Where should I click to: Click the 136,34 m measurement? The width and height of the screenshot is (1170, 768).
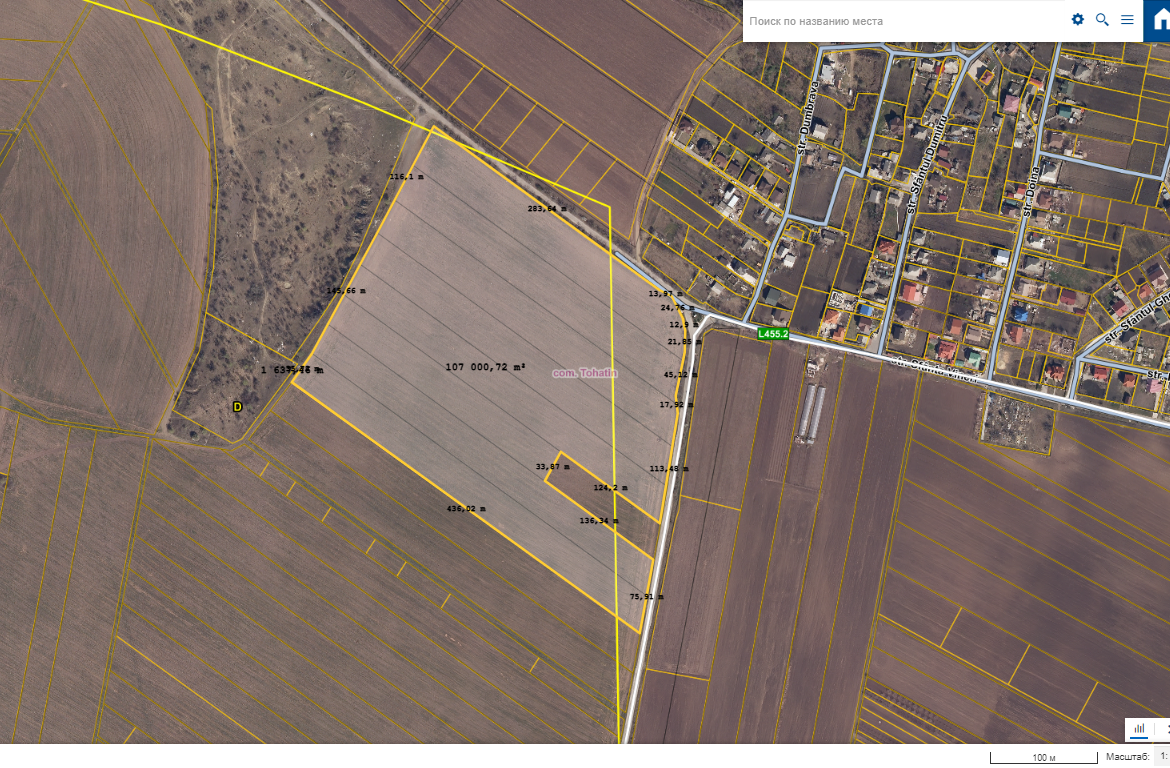coord(598,520)
